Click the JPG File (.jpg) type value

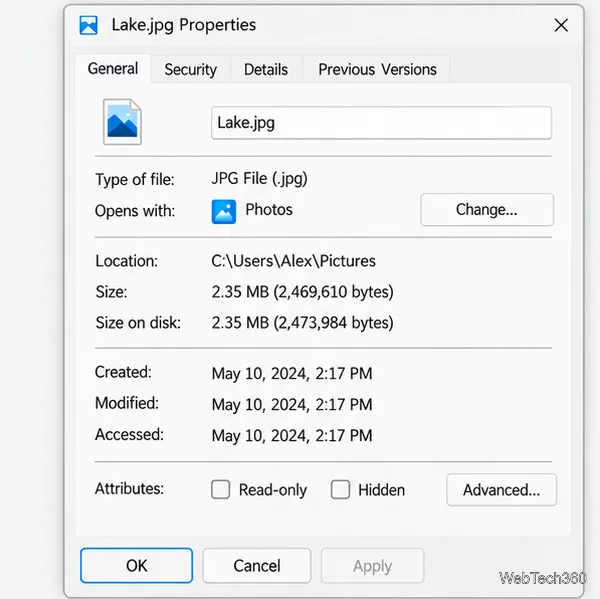(259, 179)
